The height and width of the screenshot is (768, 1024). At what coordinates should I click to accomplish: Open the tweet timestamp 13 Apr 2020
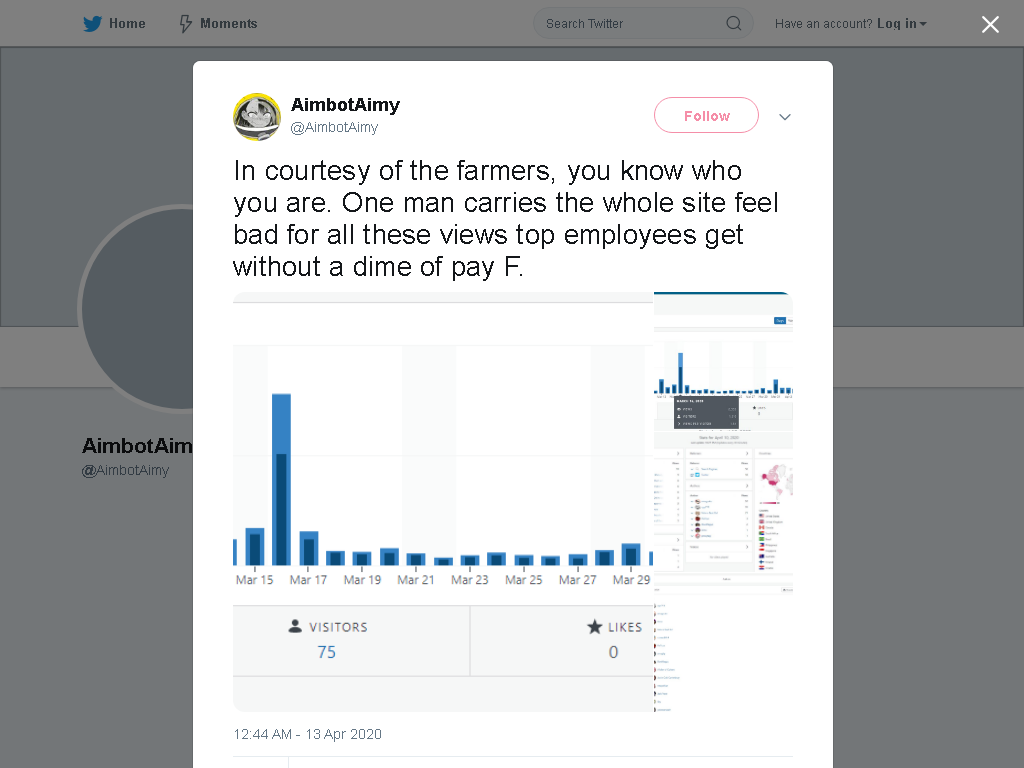[x=308, y=734]
